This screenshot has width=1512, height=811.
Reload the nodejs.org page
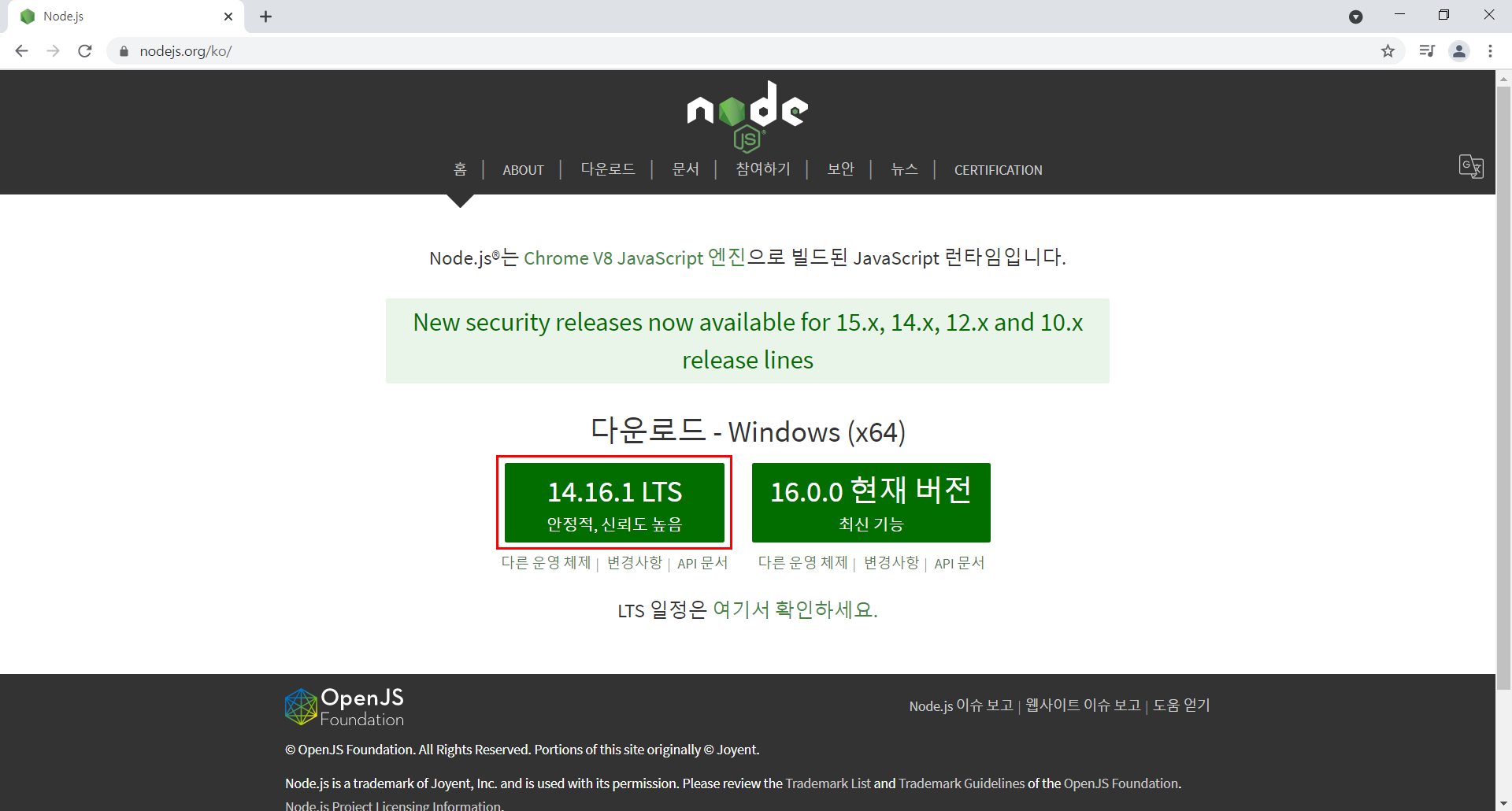[x=85, y=51]
